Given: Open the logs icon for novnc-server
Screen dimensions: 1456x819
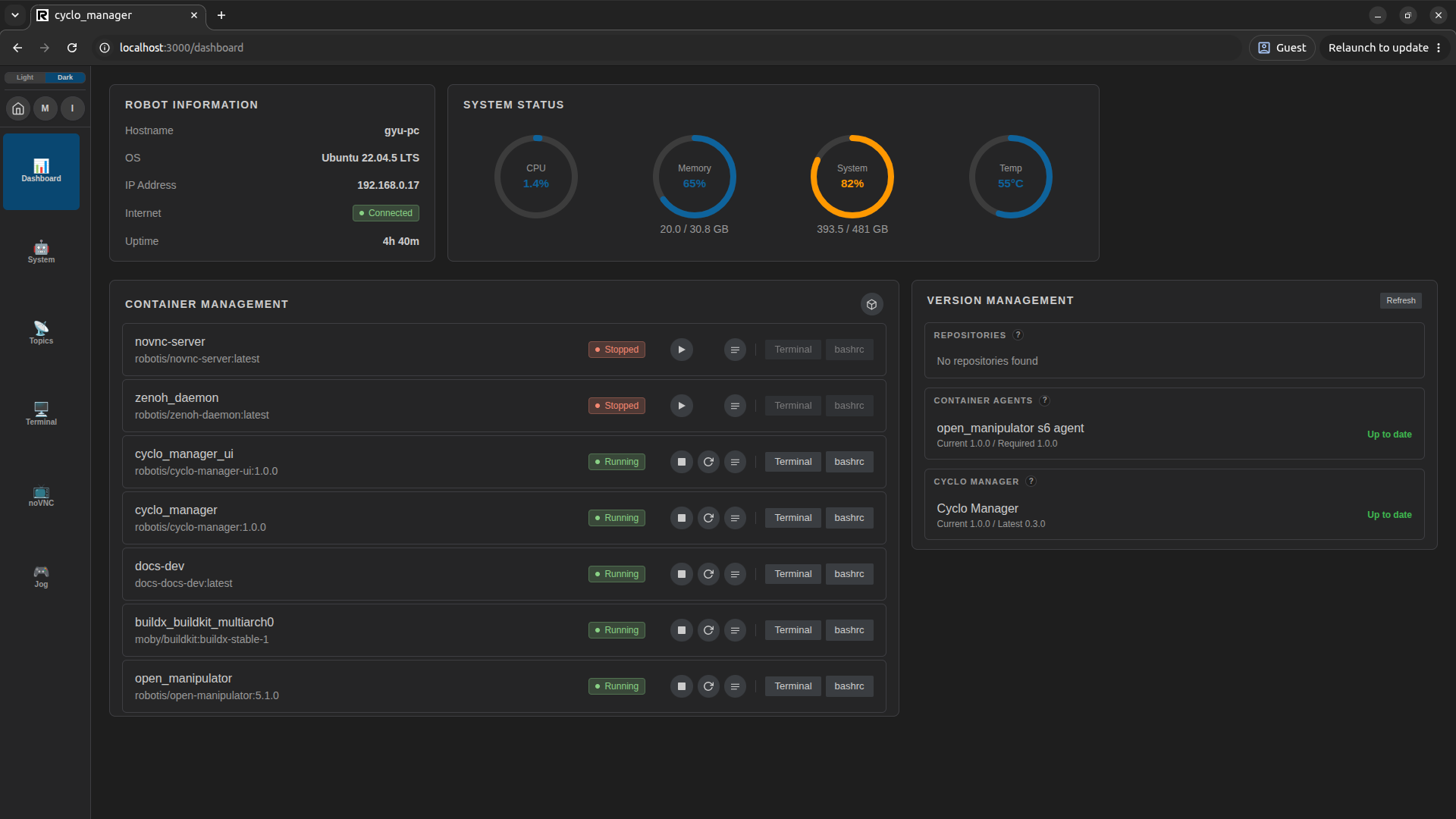Looking at the screenshot, I should tap(735, 350).
